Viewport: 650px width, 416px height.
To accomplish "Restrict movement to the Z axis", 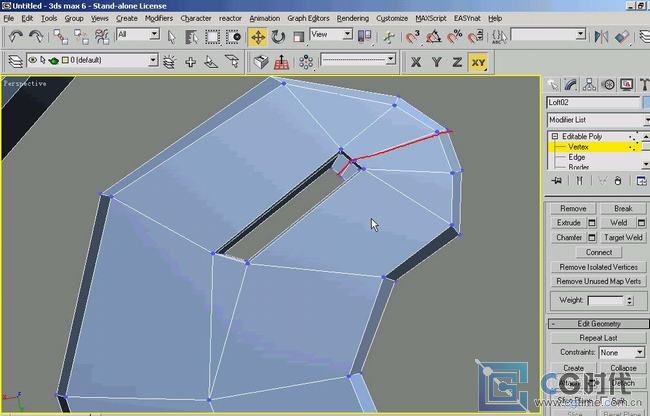I will (x=457, y=62).
